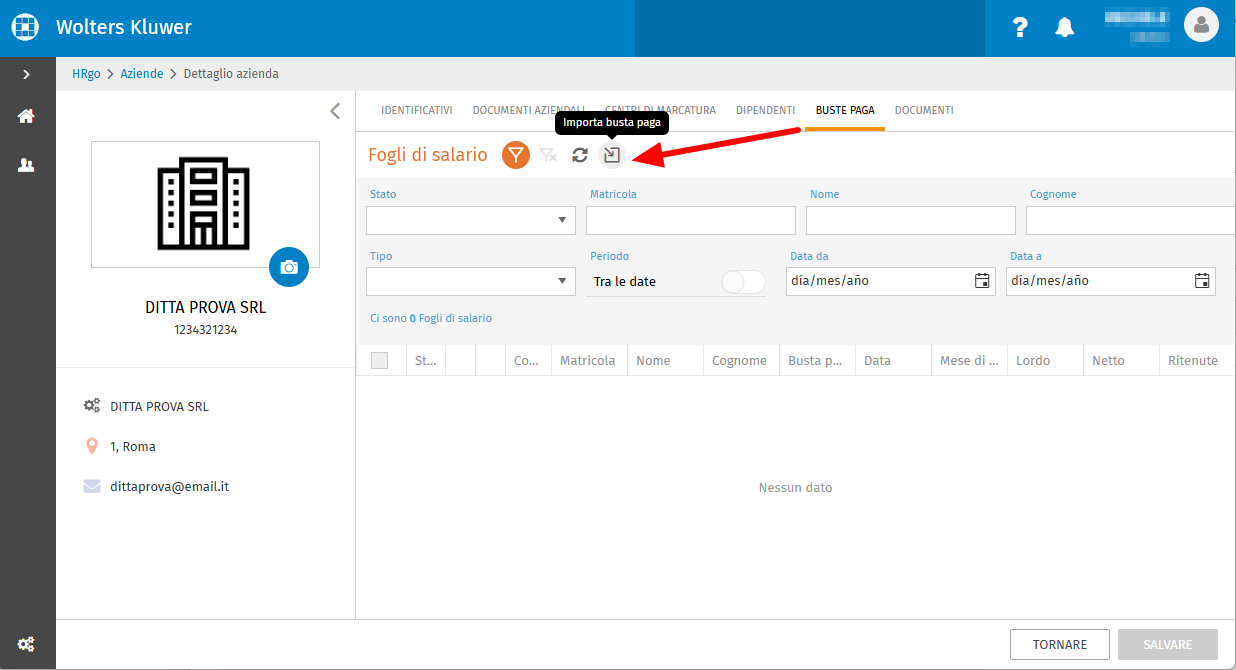Sort by the Lordo column header
Viewport: 1236px width, 670px height.
pos(1045,361)
